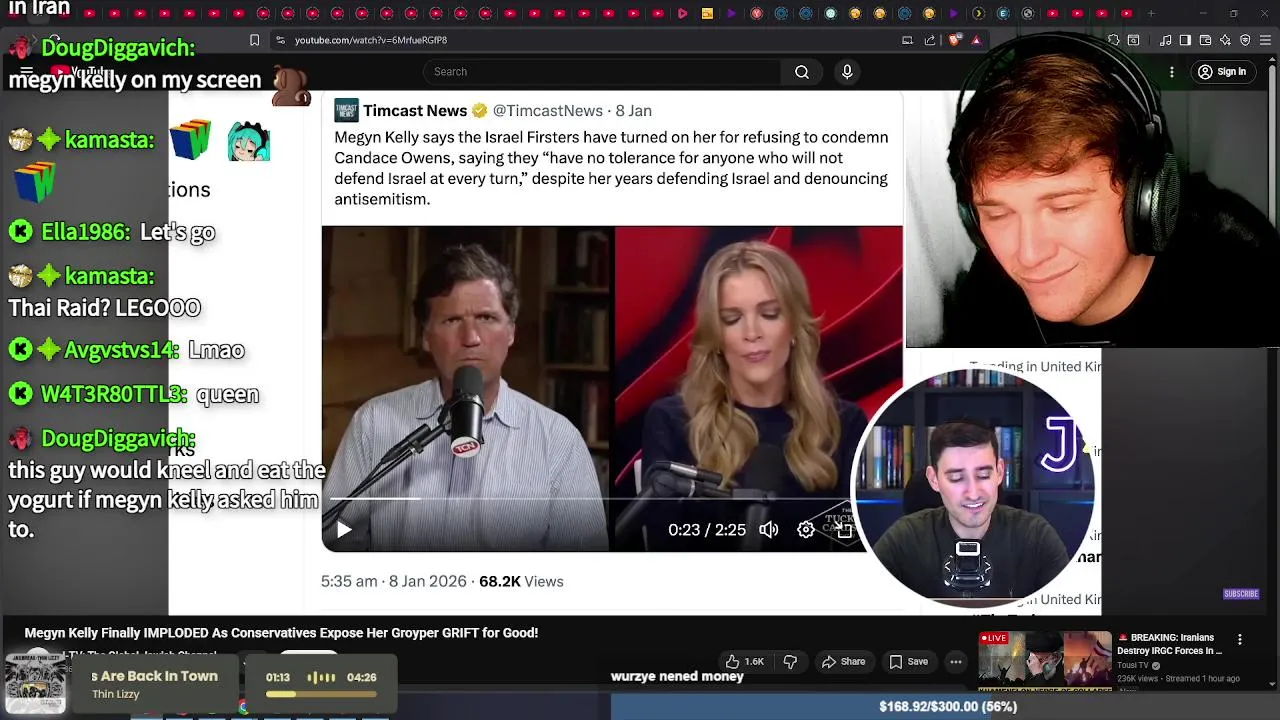1280x720 pixels.
Task: Play the Timcast News tweet video
Action: pos(344,530)
